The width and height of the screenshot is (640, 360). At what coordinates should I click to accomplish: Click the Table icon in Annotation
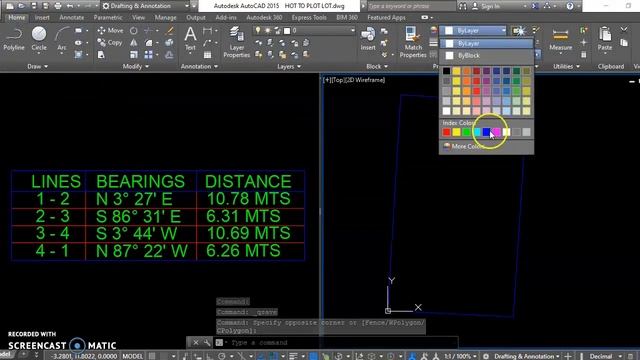click(x=207, y=55)
